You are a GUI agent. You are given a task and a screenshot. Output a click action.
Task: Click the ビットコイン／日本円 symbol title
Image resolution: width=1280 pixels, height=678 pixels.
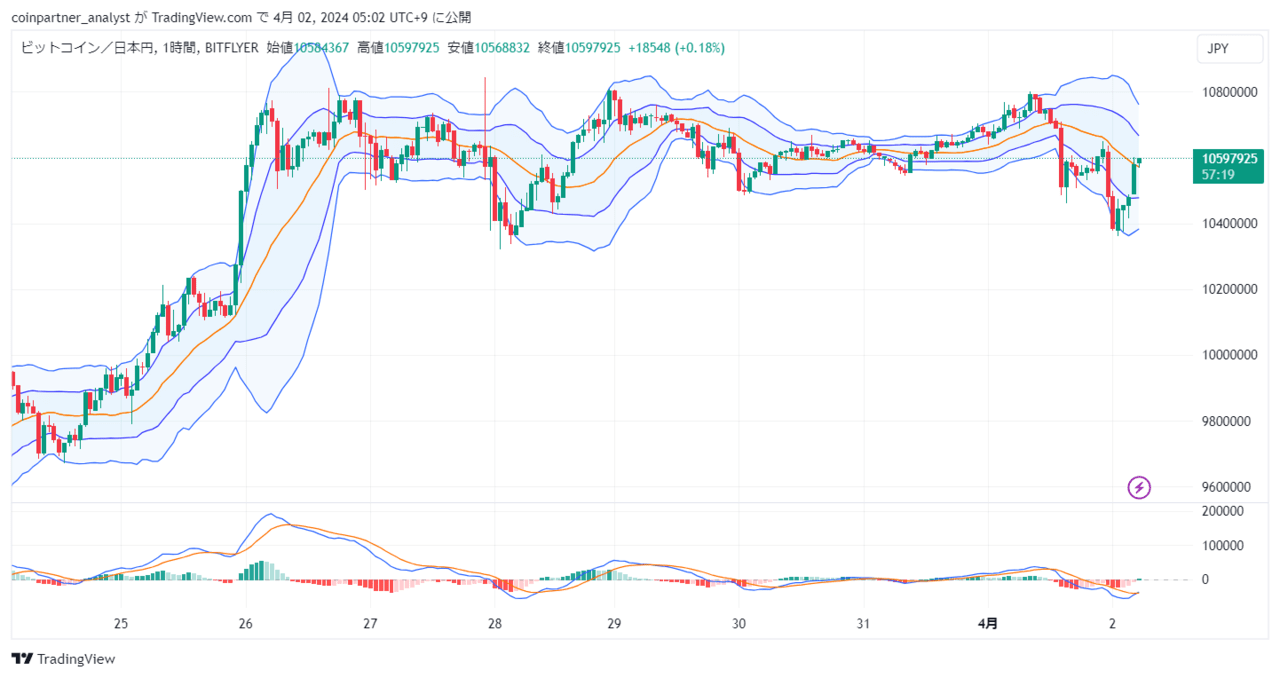pos(86,48)
